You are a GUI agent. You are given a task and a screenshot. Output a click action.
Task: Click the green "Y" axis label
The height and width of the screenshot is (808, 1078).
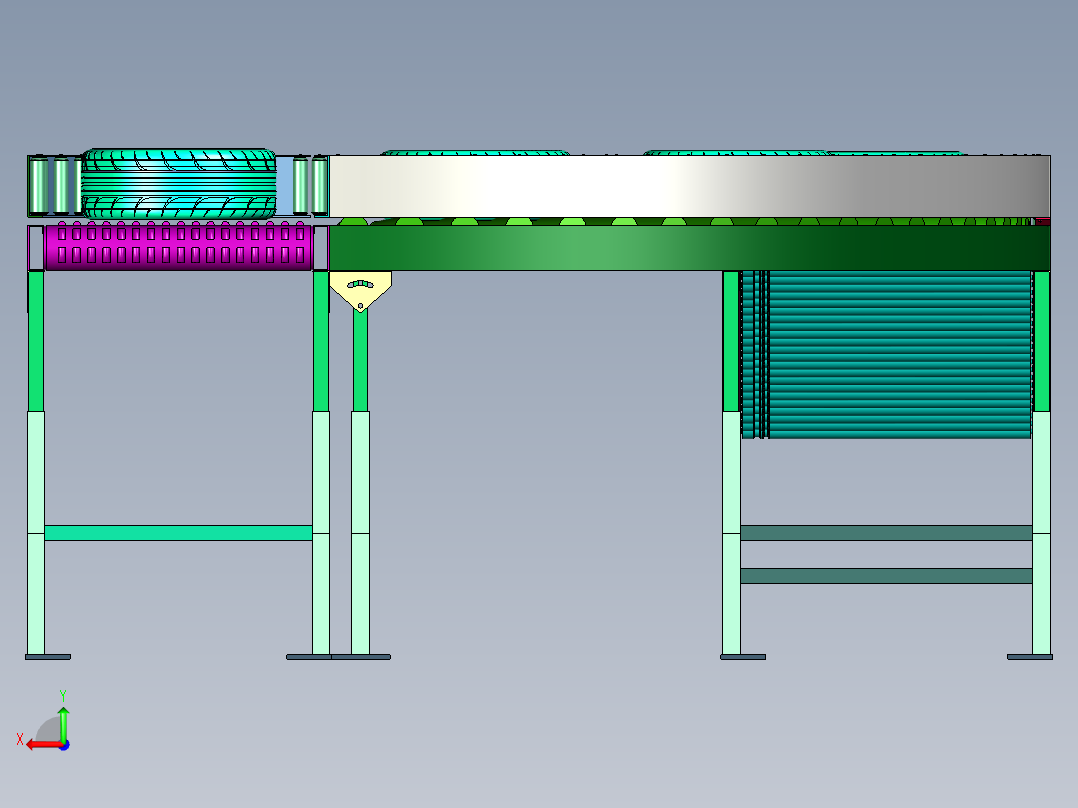click(x=63, y=695)
